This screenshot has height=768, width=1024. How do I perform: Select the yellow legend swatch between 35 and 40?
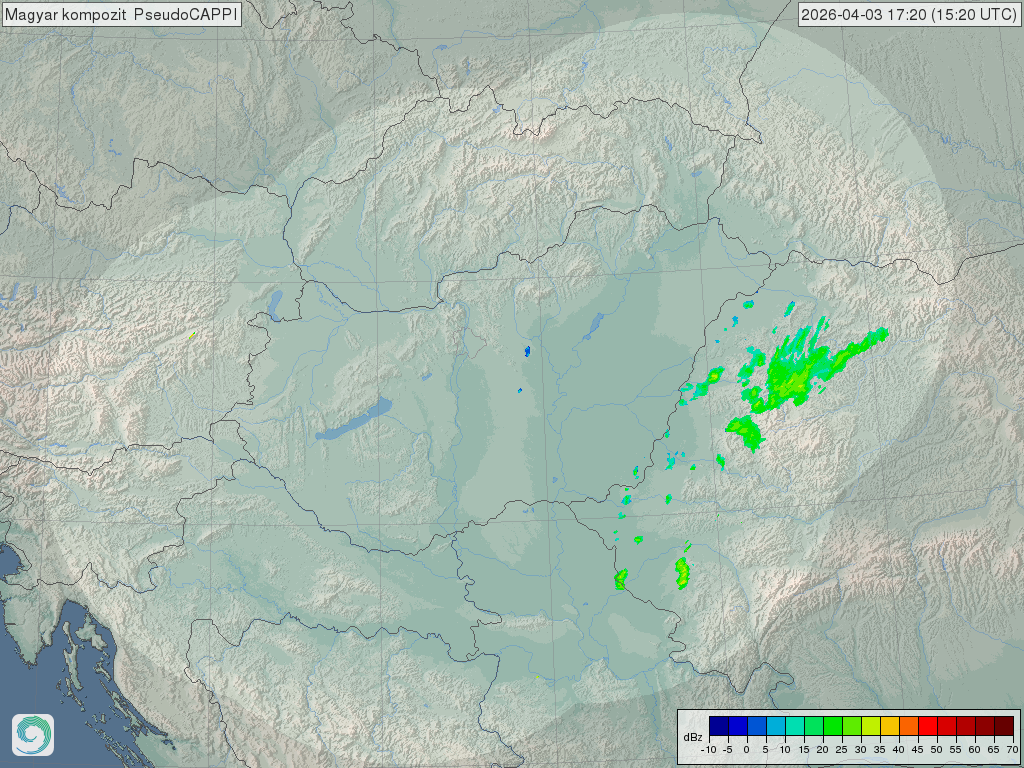889,726
